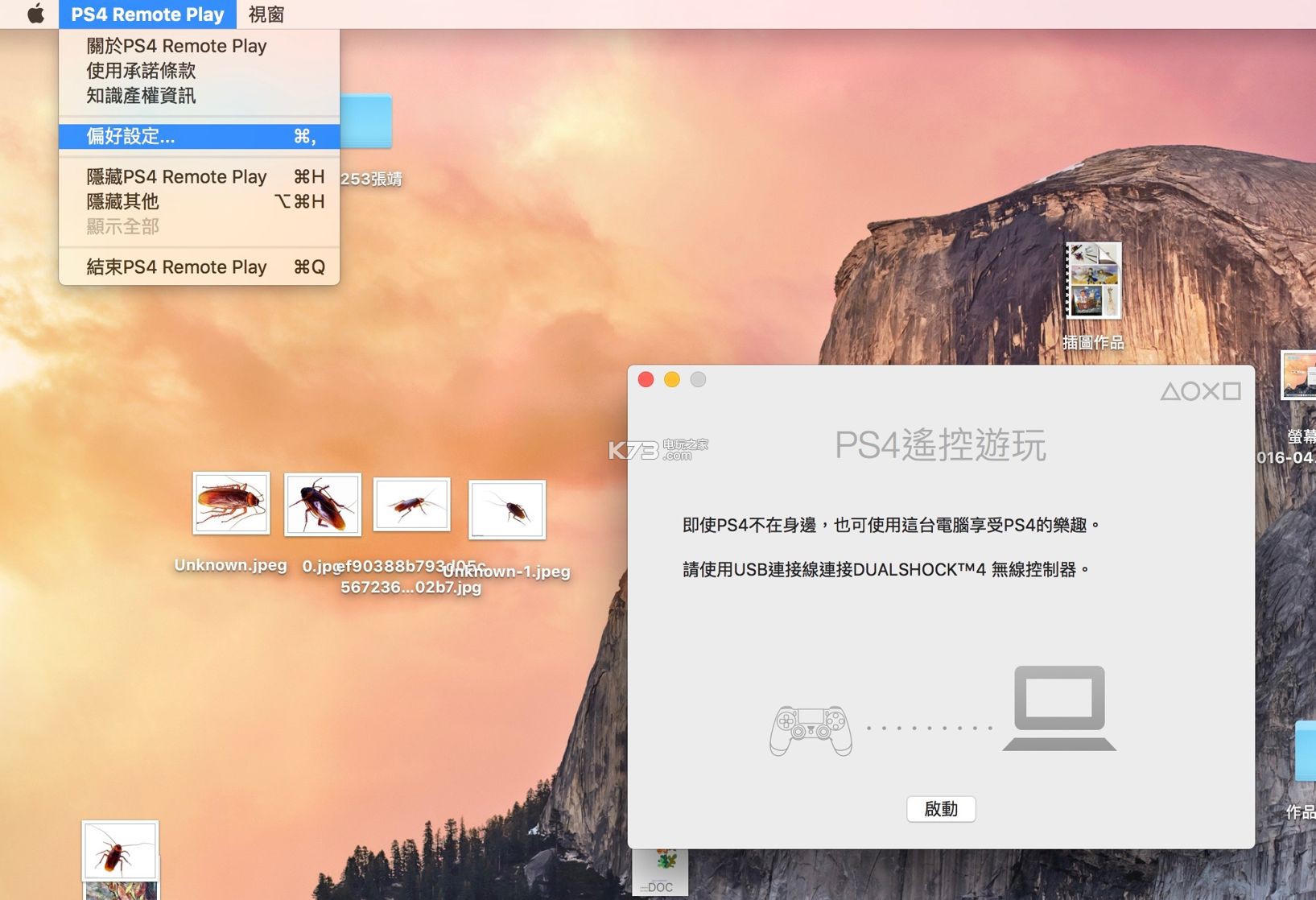Open the 視窗 menu
The height and width of the screenshot is (900, 1316).
click(266, 14)
